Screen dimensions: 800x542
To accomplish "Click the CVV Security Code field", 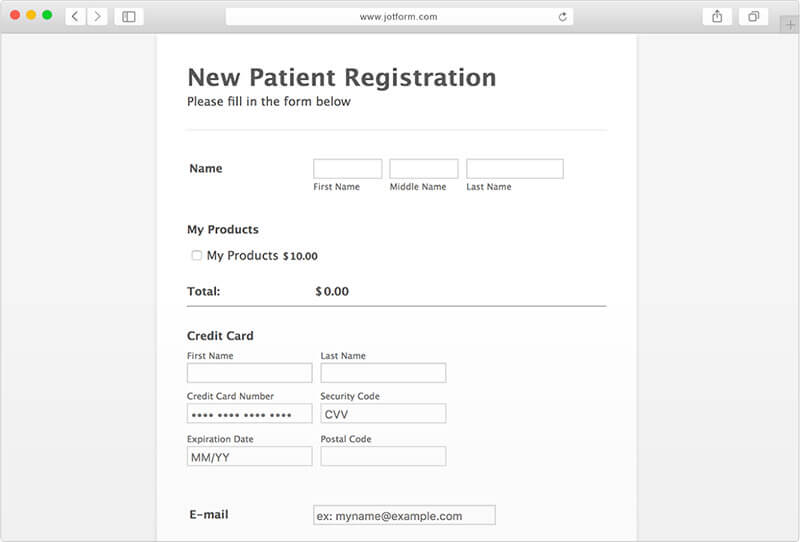I will [x=383, y=414].
